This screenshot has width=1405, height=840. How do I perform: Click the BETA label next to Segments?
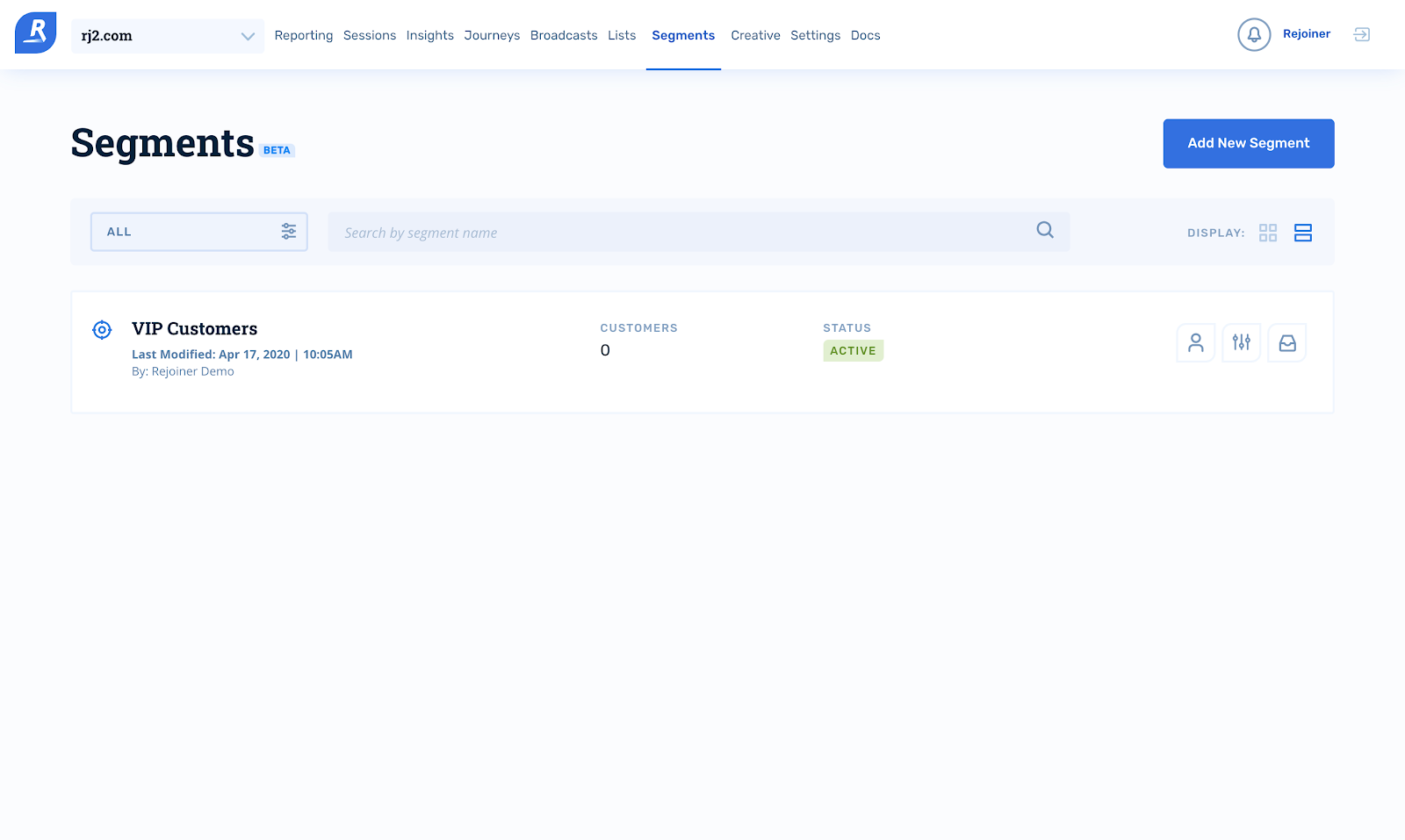(277, 150)
